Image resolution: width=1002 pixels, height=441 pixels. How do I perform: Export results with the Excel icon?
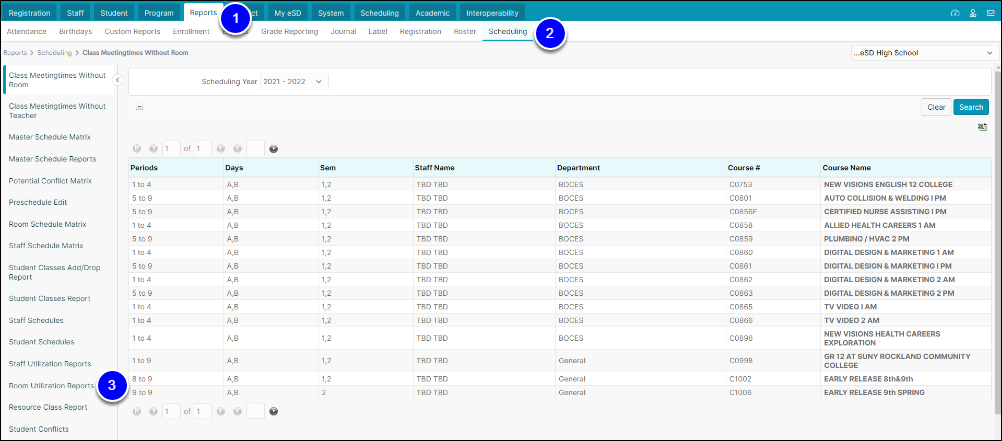[982, 127]
